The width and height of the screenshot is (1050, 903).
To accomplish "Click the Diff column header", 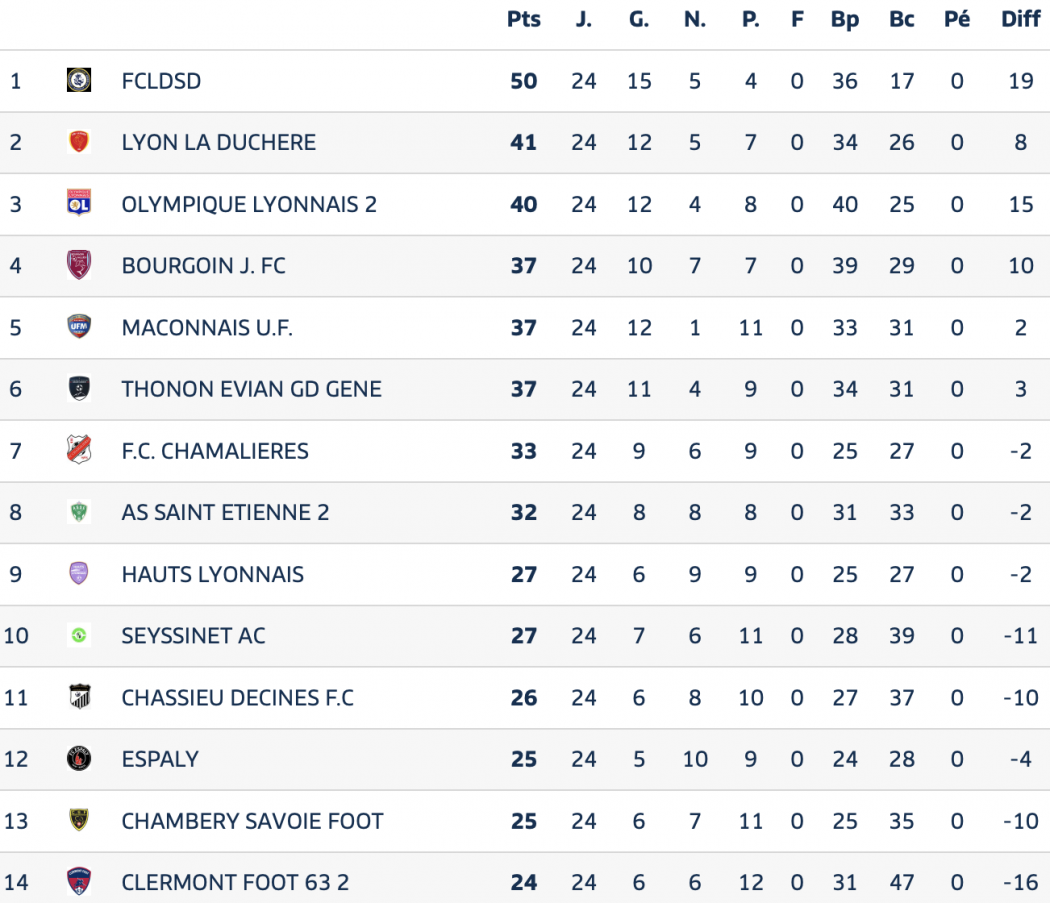I will pyautogui.click(x=1021, y=19).
